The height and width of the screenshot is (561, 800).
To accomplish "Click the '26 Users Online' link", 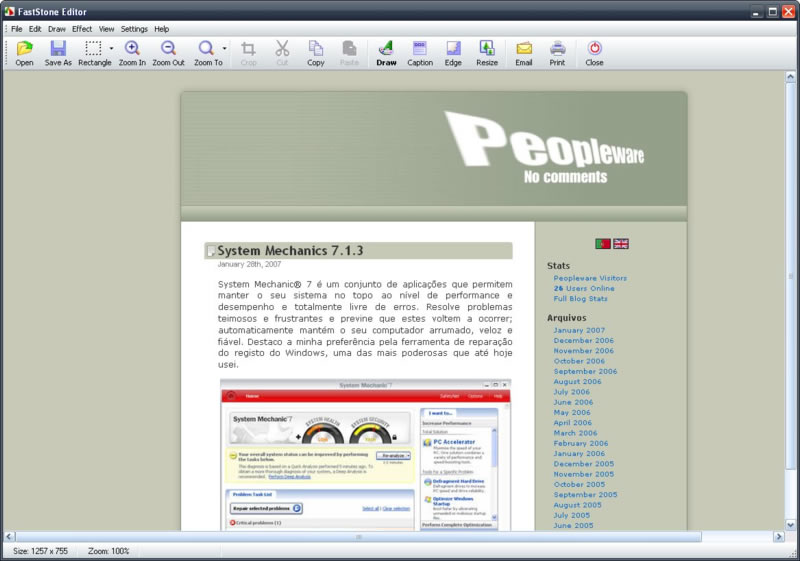I will 584,288.
